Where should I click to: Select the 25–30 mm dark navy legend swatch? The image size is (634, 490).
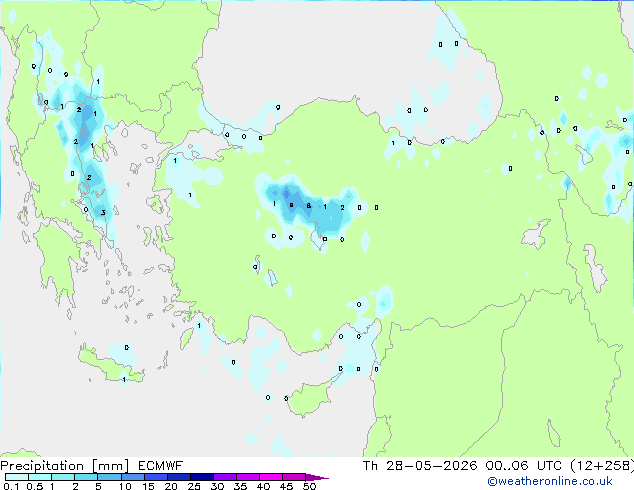click(202, 477)
